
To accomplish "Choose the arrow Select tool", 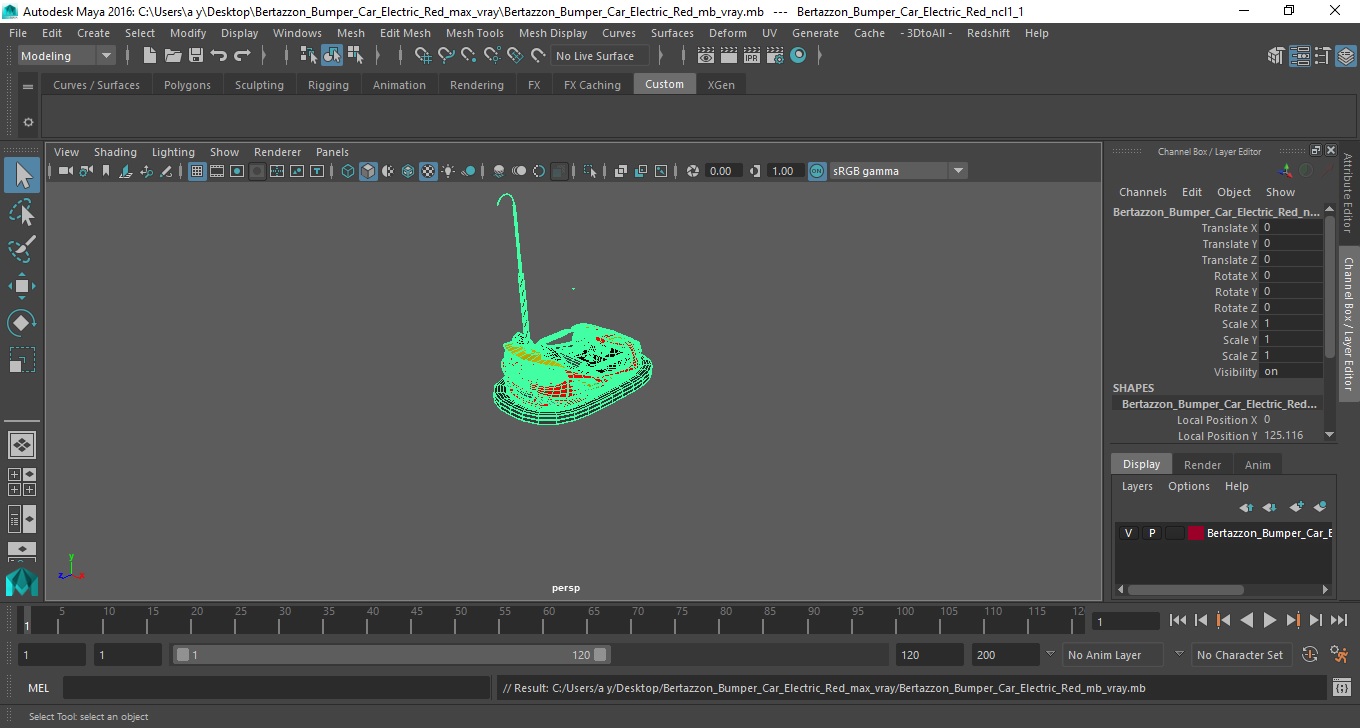I will [x=22, y=176].
